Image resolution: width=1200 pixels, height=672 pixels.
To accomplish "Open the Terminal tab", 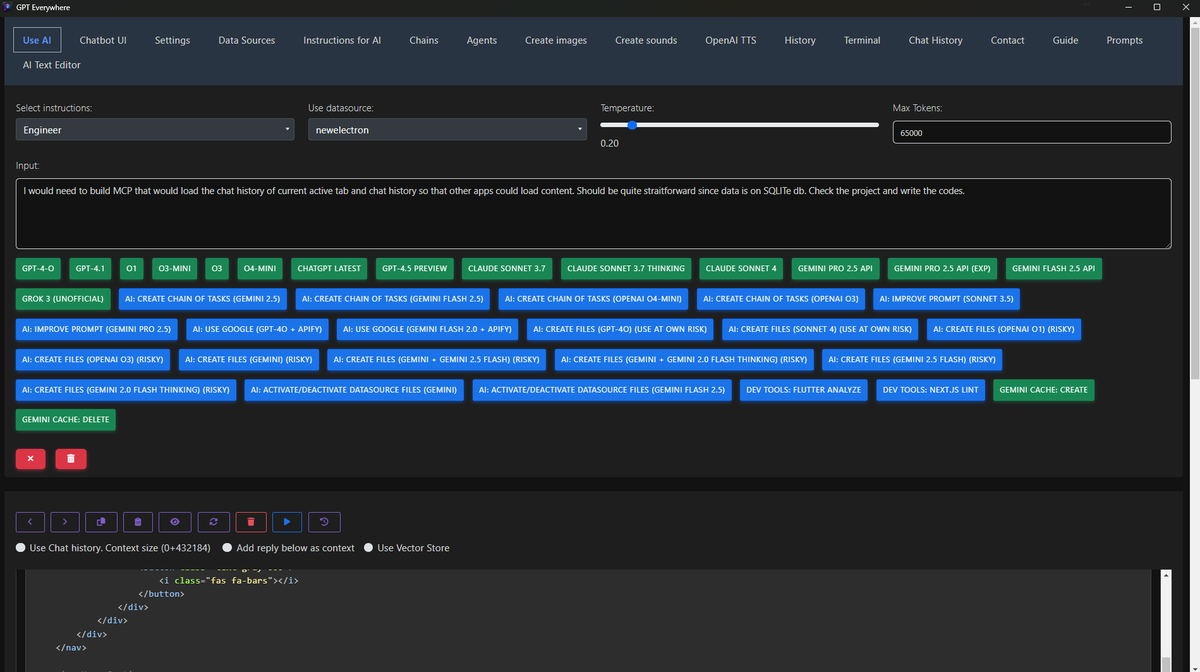I will [x=862, y=40].
